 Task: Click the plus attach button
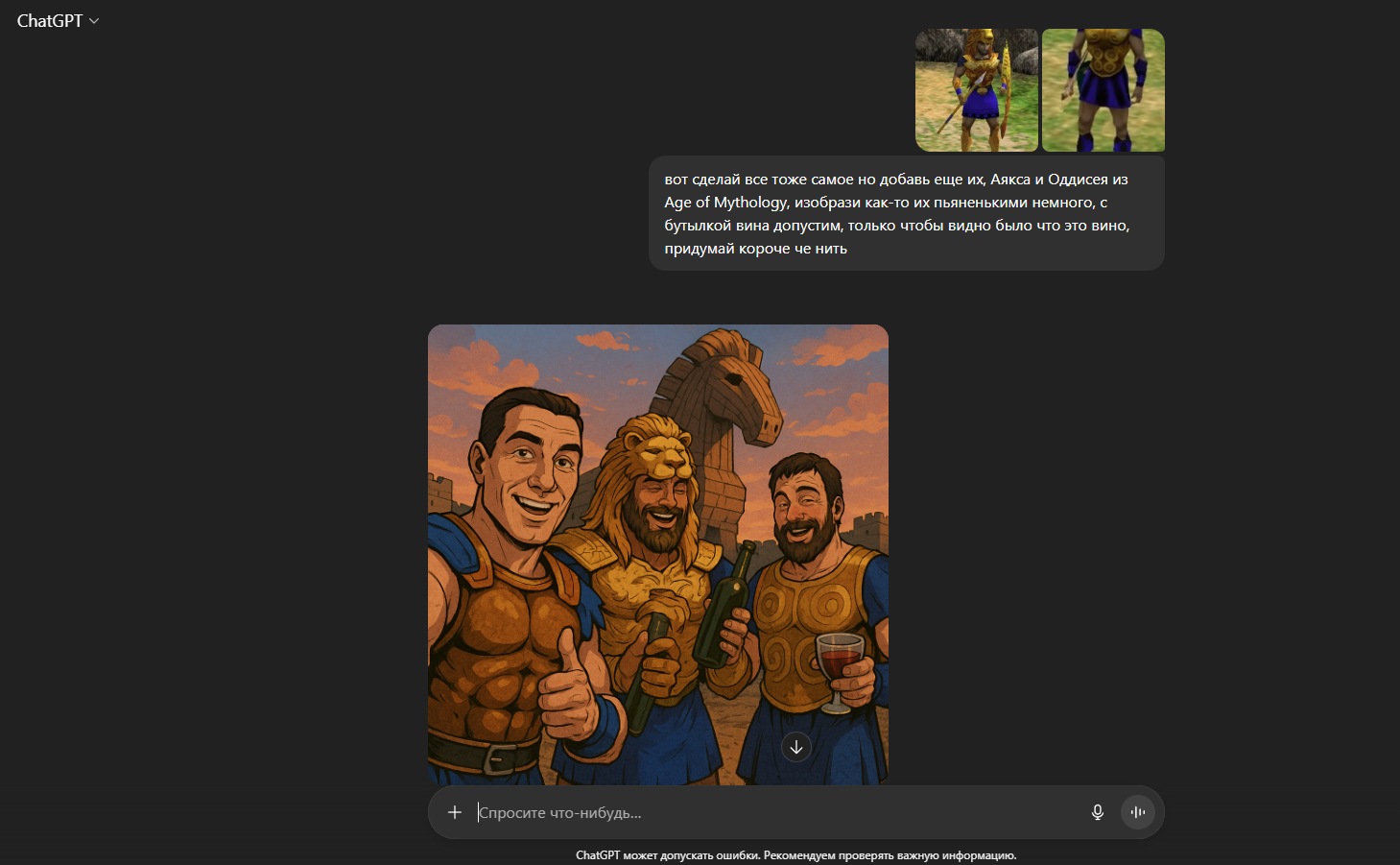455,812
